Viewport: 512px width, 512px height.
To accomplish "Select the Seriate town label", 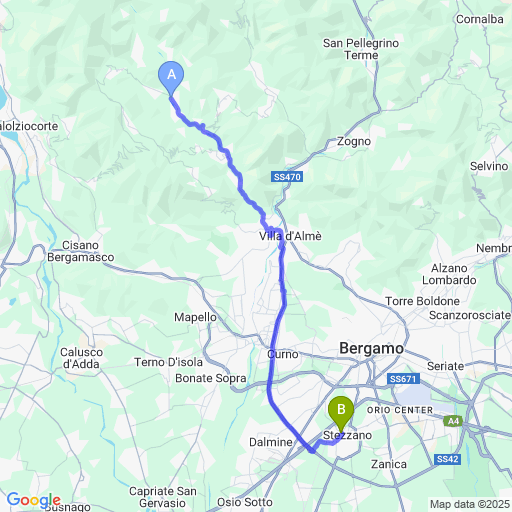I will [446, 366].
